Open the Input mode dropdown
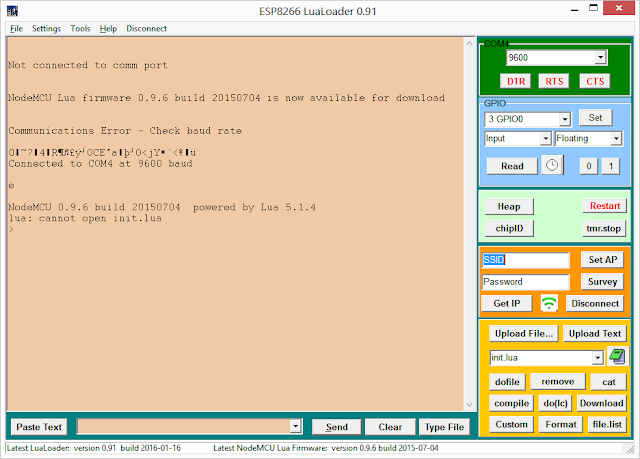The width and height of the screenshot is (640, 459). pos(546,139)
